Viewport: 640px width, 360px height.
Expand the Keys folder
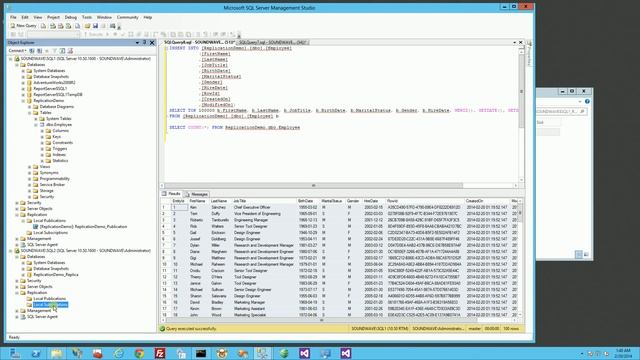pyautogui.click(x=42, y=137)
